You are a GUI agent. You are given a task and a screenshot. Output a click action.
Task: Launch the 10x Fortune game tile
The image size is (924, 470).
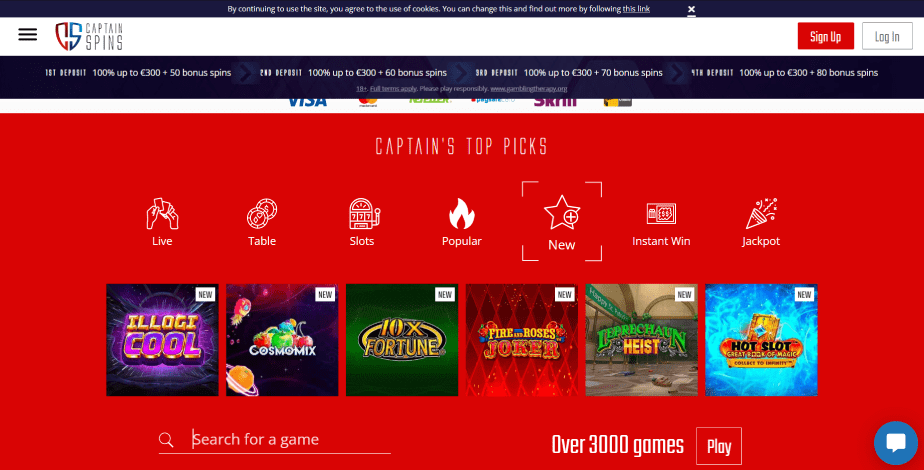(x=402, y=340)
